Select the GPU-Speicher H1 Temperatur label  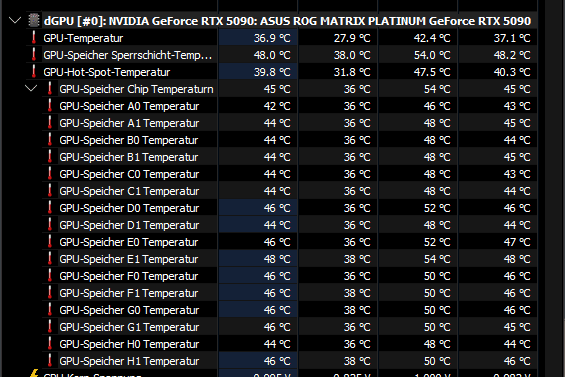129,361
